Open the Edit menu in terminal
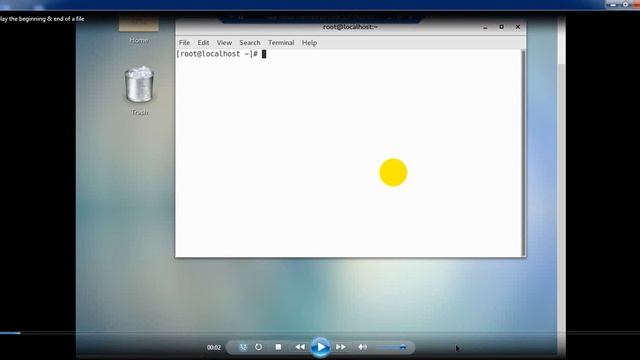Image resolution: width=640 pixels, height=360 pixels. pos(203,42)
